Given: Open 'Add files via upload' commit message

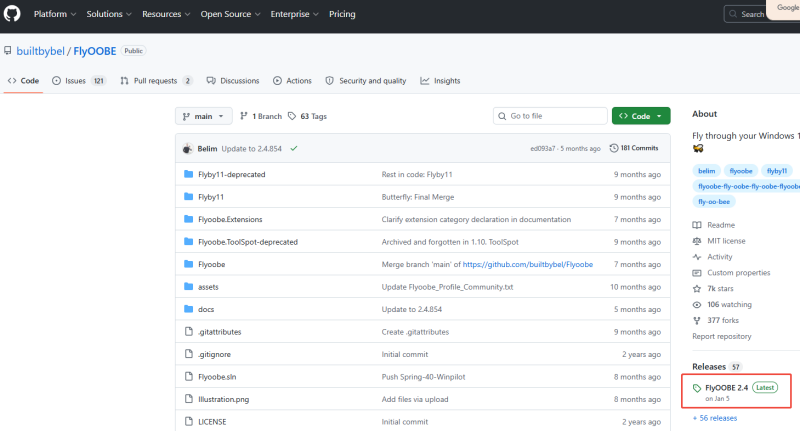Looking at the screenshot, I should (x=415, y=399).
